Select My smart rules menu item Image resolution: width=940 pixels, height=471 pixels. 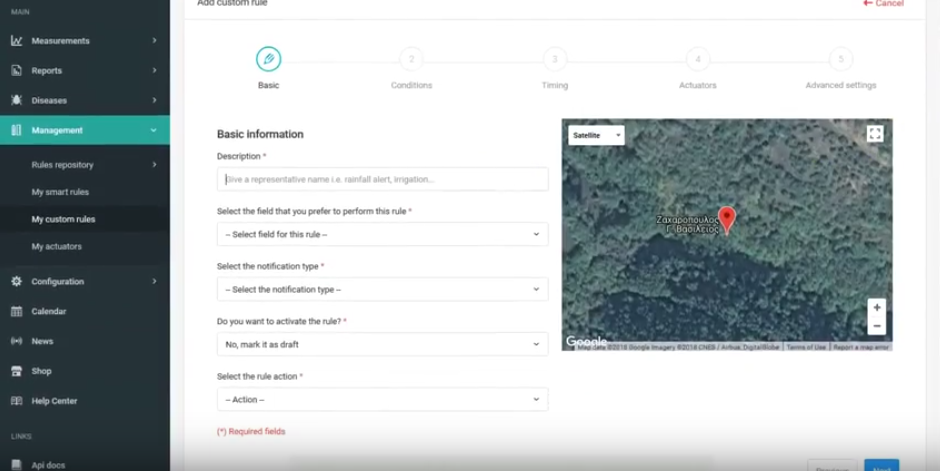(60, 192)
